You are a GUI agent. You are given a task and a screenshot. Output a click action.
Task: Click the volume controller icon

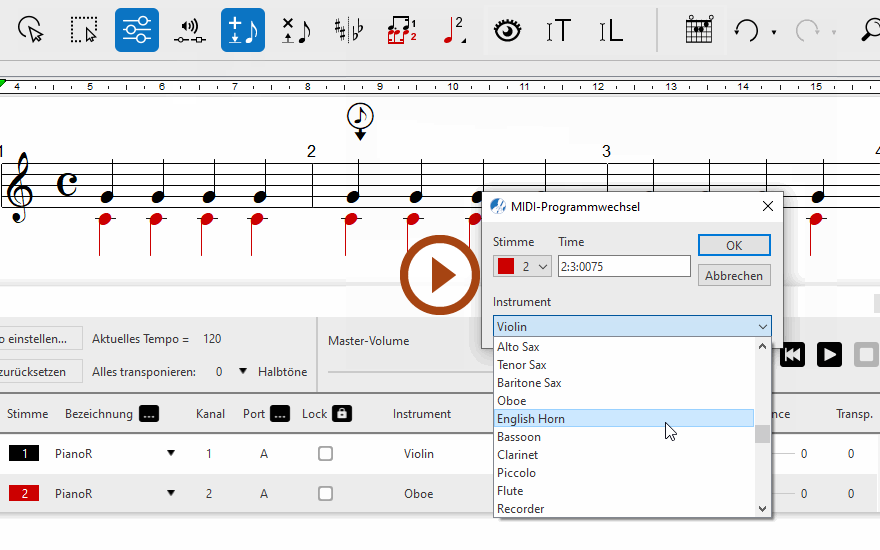[x=189, y=30]
